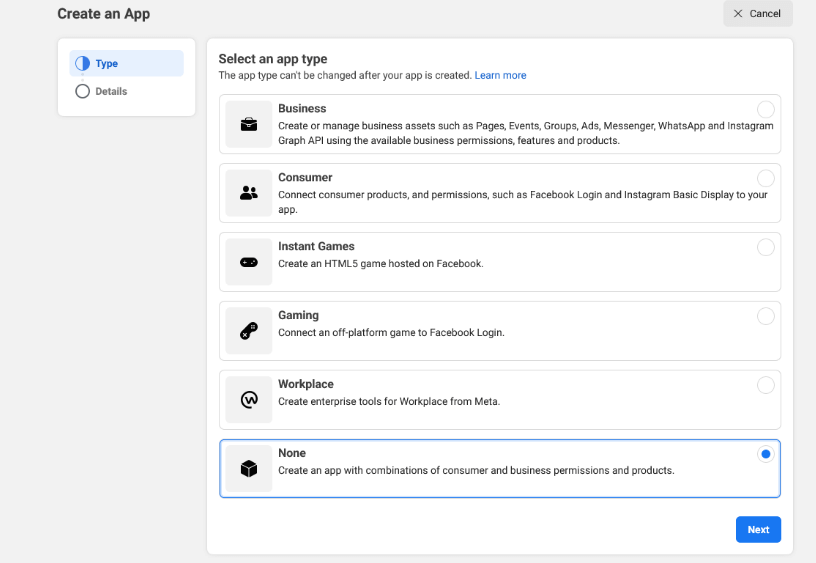Screen dimensions: 816x563
Task: Click the Business briefcase icon
Action: tap(248, 124)
